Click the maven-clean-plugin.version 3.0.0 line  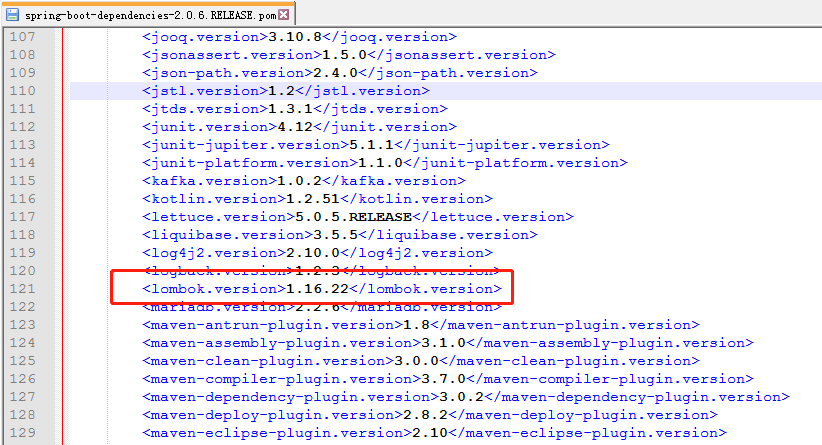pos(420,361)
